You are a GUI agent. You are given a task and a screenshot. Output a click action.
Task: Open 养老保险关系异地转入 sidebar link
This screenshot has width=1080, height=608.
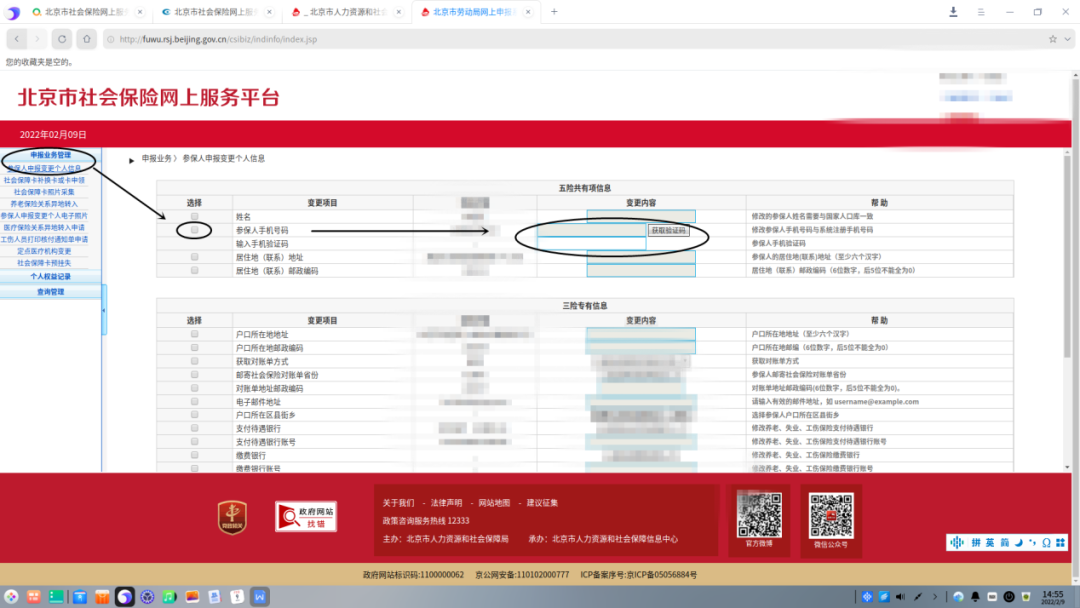click(x=44, y=204)
